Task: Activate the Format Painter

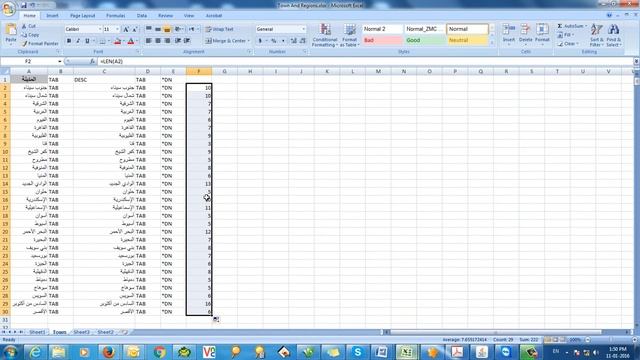Action: [40, 43]
